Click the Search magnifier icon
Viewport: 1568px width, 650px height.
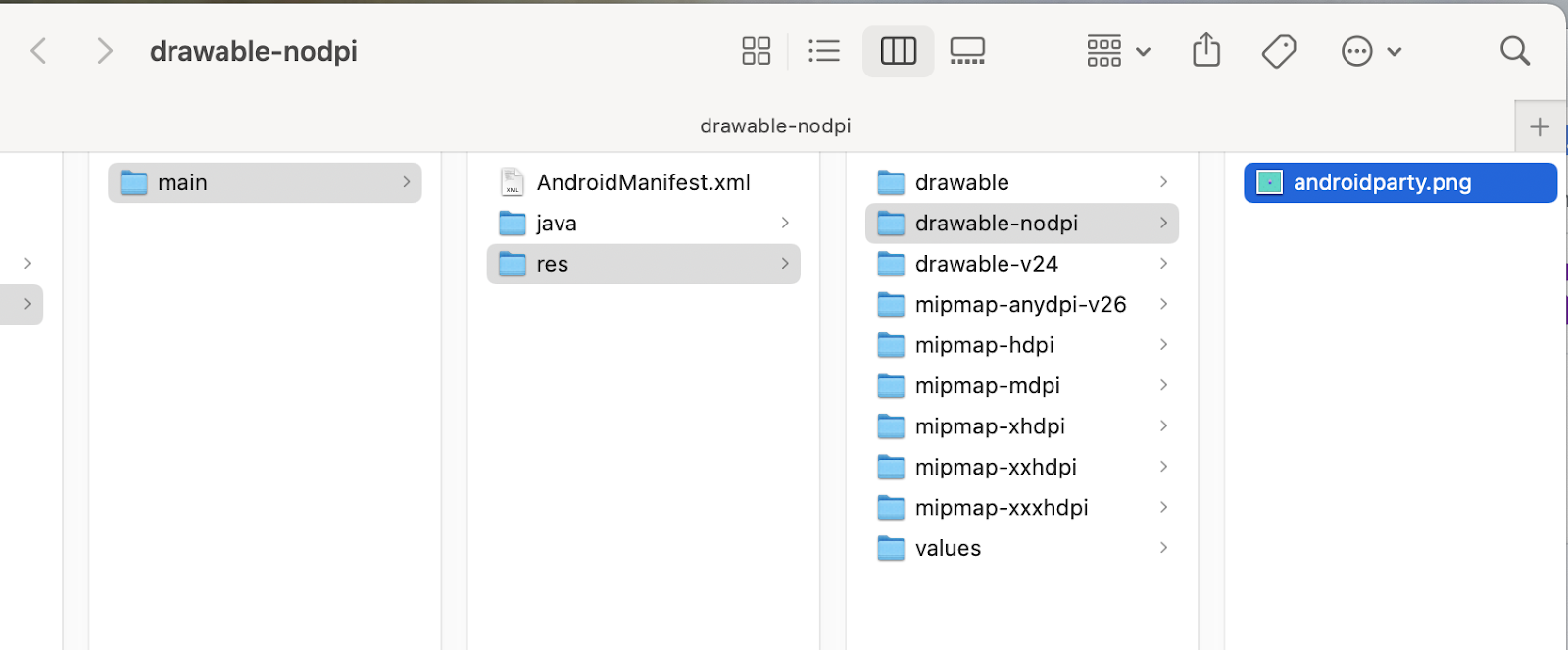click(1515, 51)
